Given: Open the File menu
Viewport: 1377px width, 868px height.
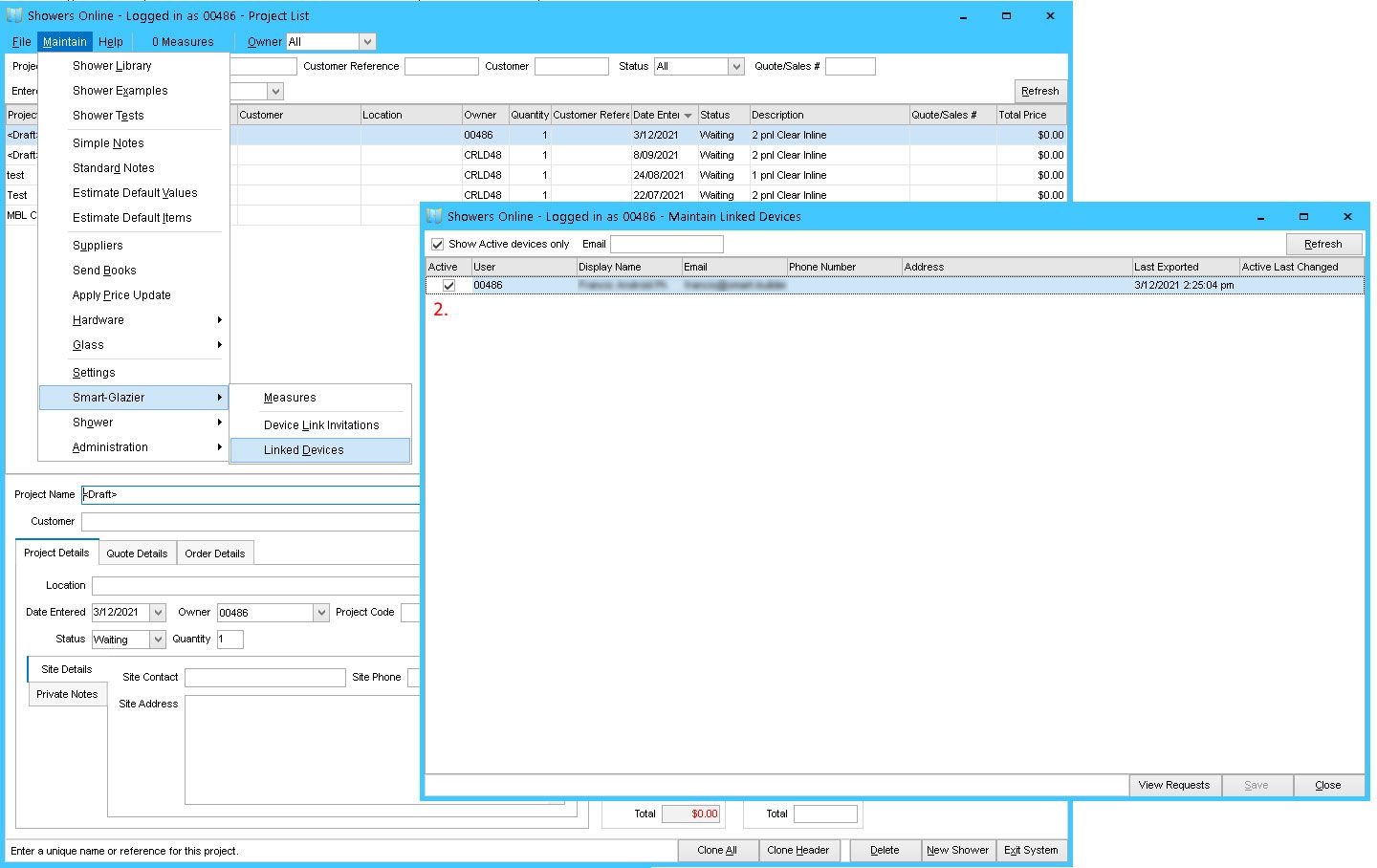Looking at the screenshot, I should 21,42.
